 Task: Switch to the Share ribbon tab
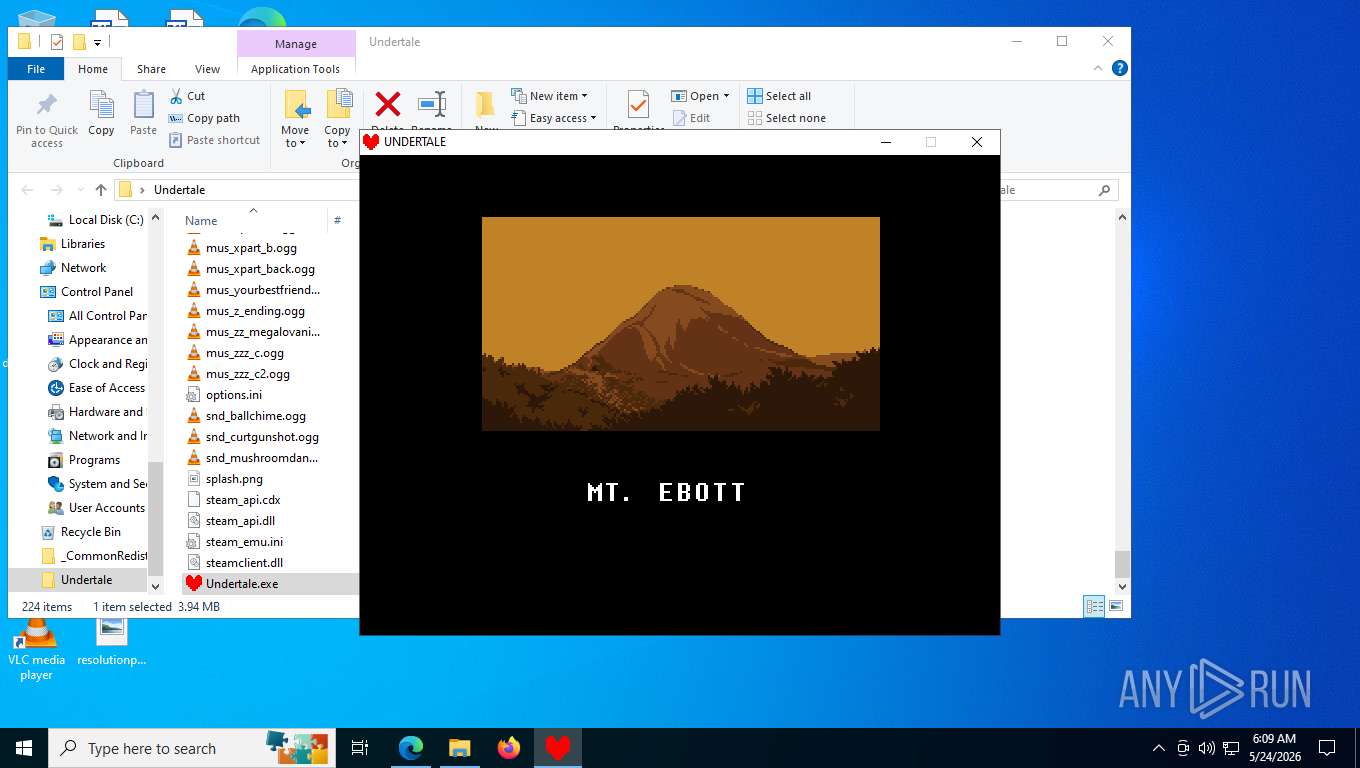(x=152, y=69)
